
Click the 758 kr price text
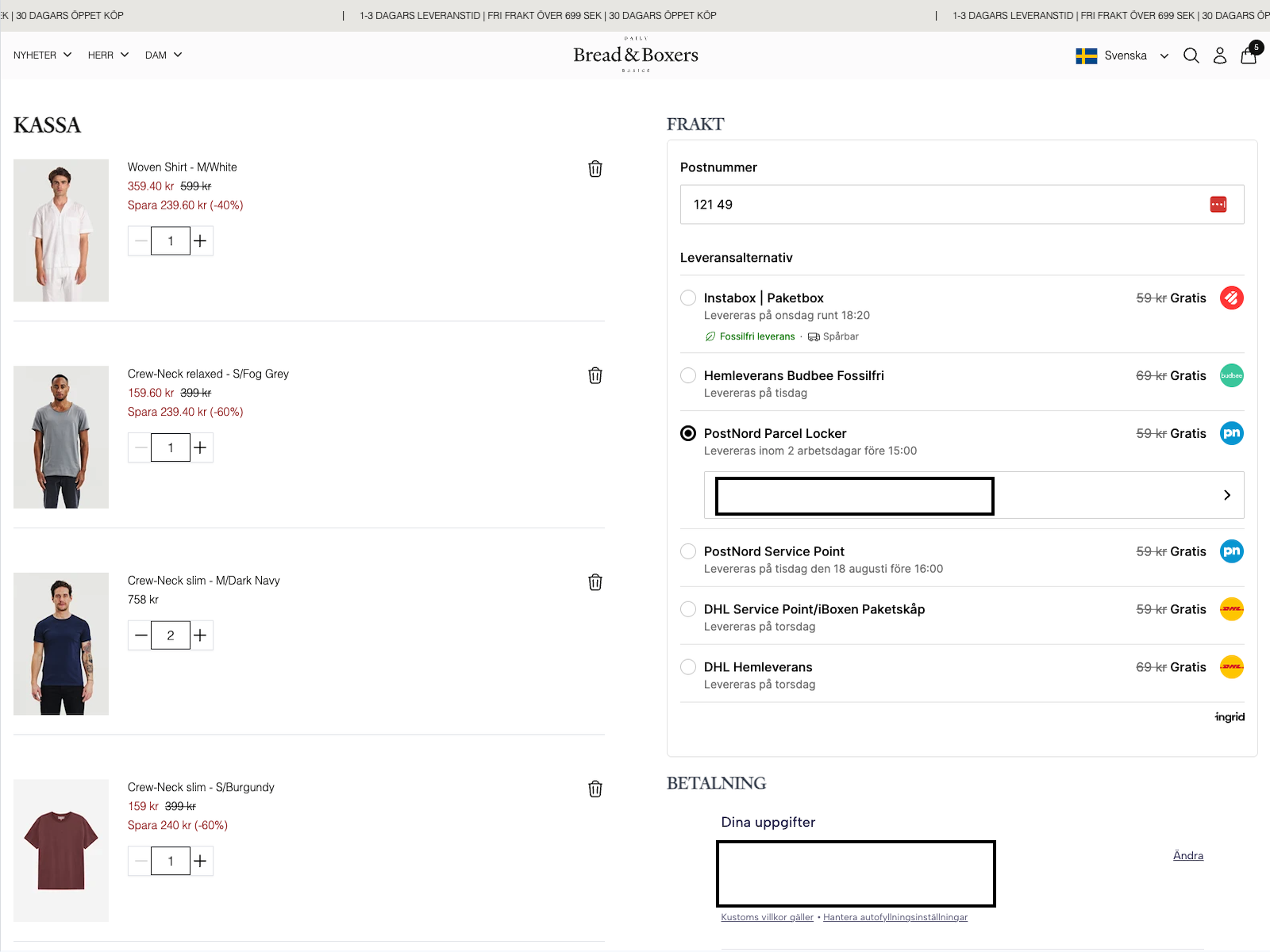143,600
